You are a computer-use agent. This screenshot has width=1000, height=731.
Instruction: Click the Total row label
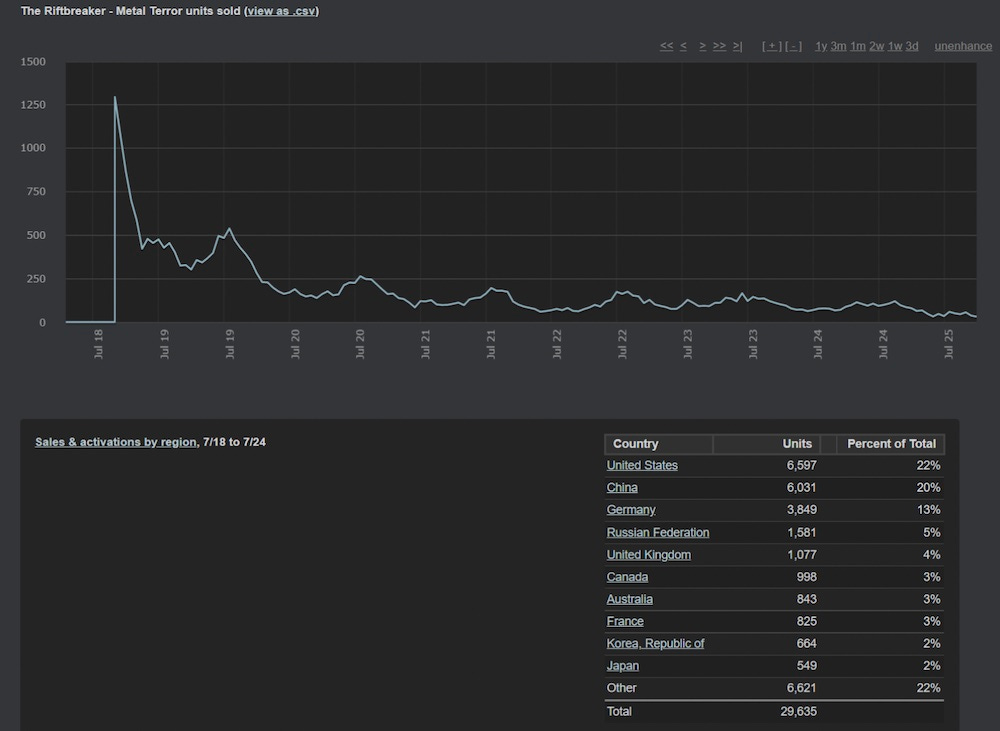(x=619, y=711)
